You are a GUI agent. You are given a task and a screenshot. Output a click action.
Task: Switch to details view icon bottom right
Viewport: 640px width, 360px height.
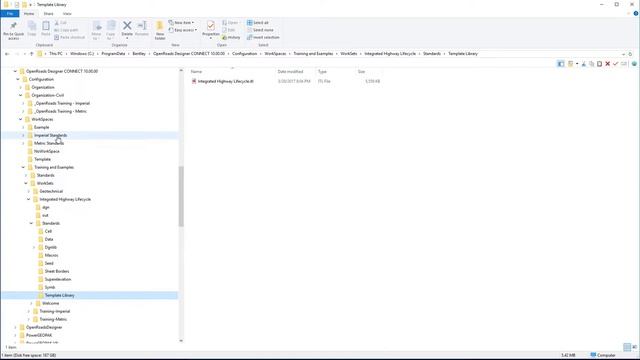tap(627, 347)
